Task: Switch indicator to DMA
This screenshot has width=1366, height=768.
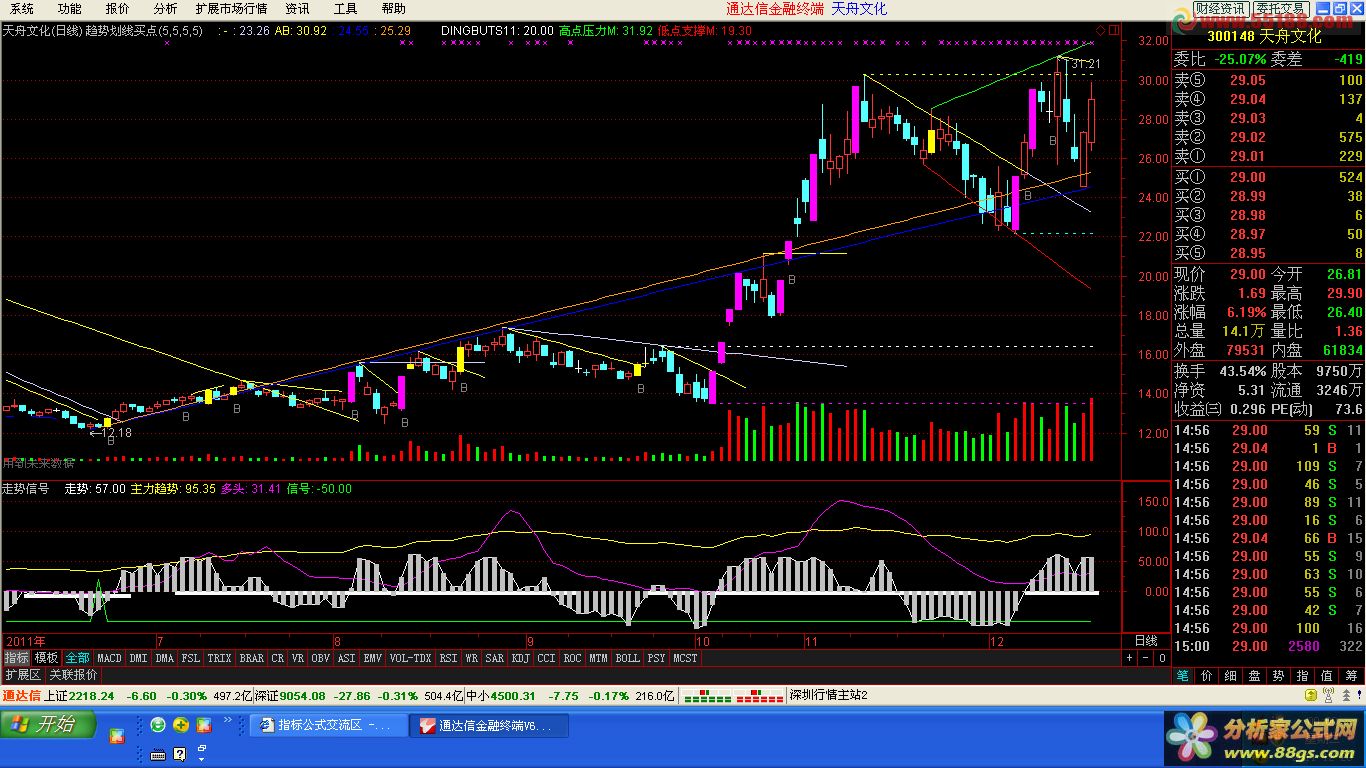Action: [164, 658]
